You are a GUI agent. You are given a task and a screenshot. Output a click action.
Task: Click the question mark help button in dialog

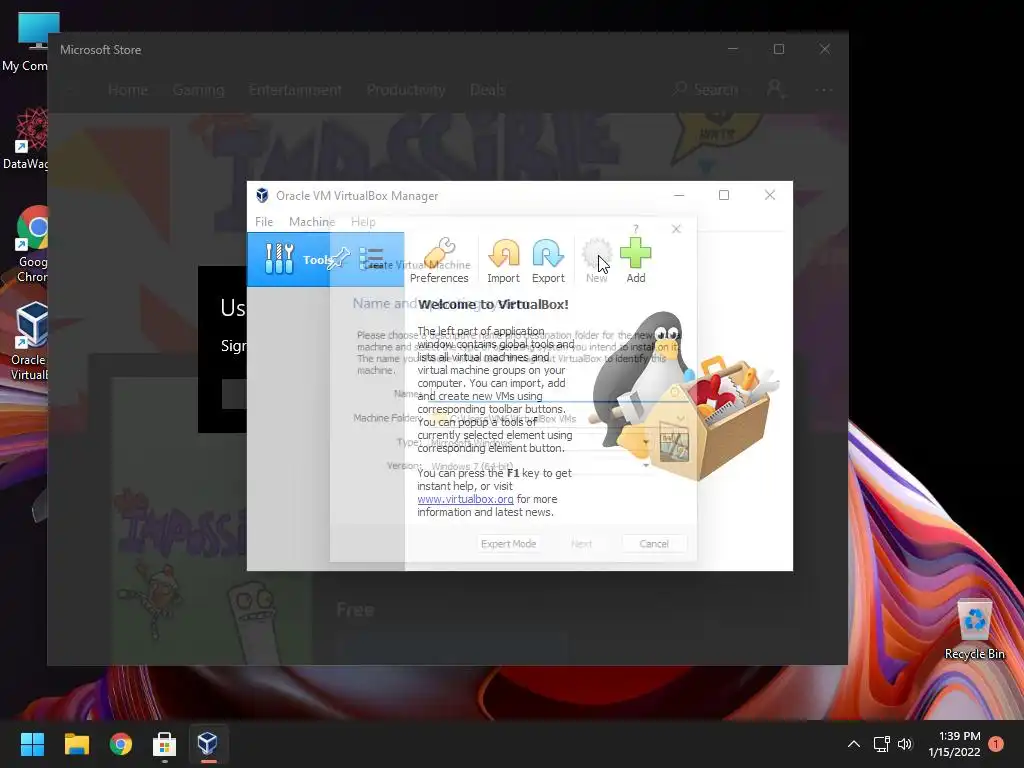coord(635,229)
